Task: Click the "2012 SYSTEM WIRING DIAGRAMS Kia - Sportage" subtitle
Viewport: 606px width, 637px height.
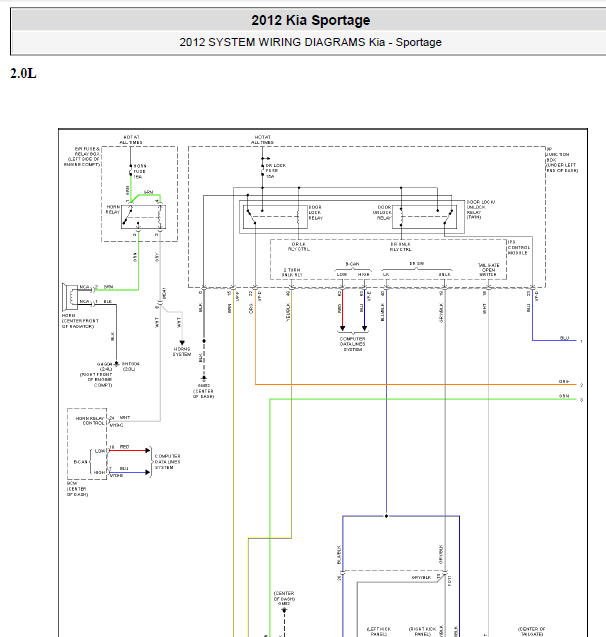Action: click(310, 42)
